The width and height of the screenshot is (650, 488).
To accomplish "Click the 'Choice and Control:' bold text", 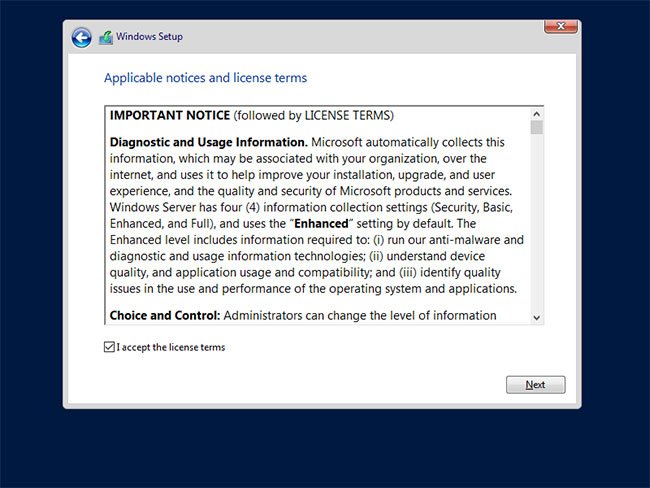I will point(165,316).
